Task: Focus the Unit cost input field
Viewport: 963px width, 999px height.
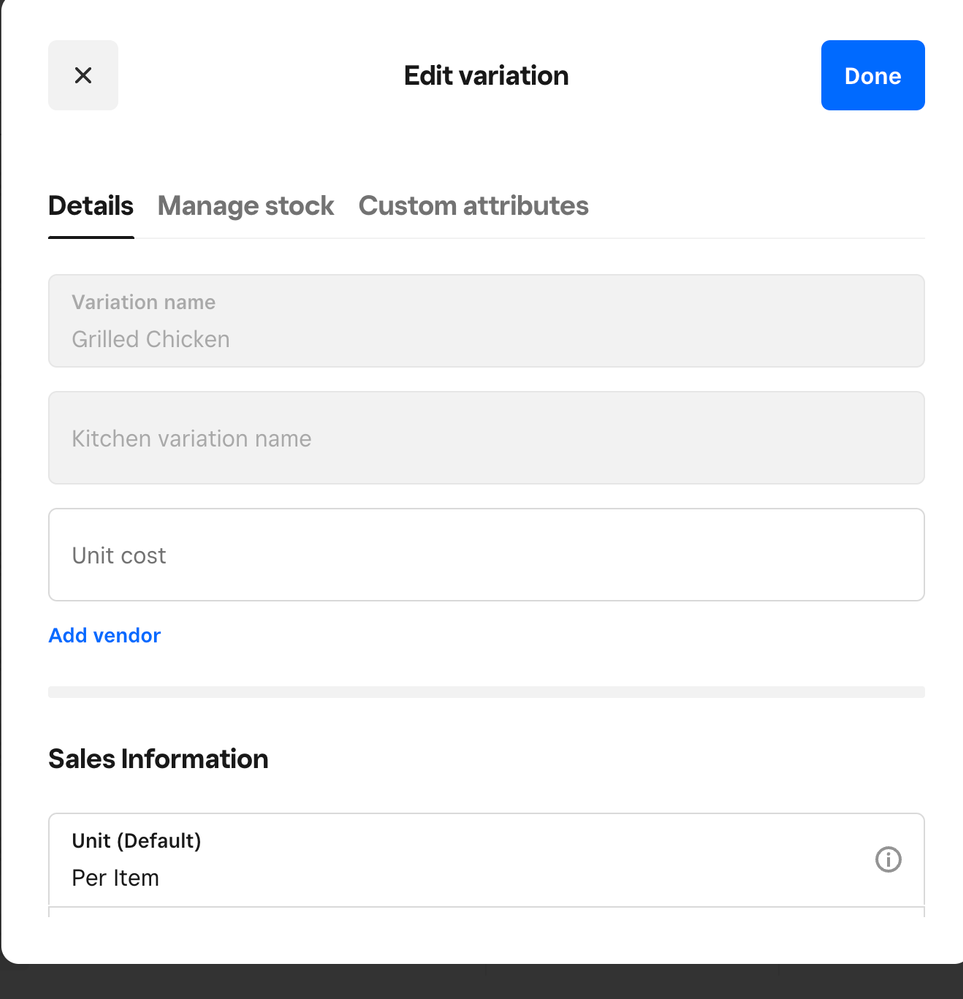Action: point(486,555)
